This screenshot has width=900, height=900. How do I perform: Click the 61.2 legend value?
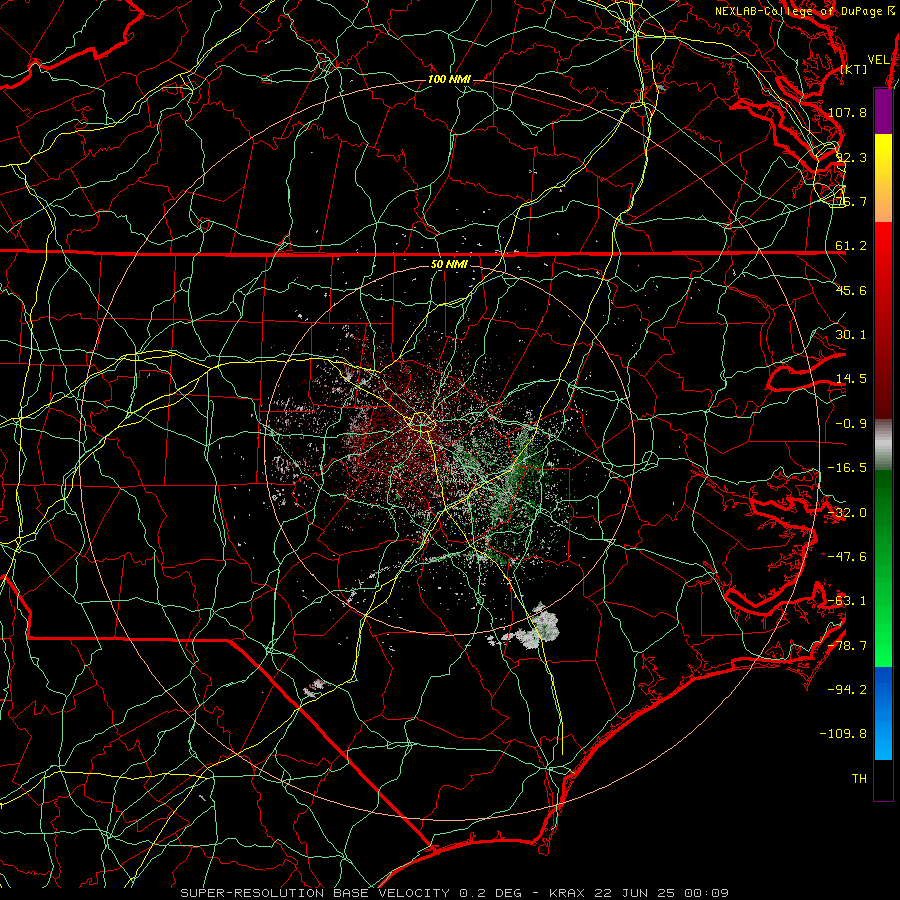point(851,246)
